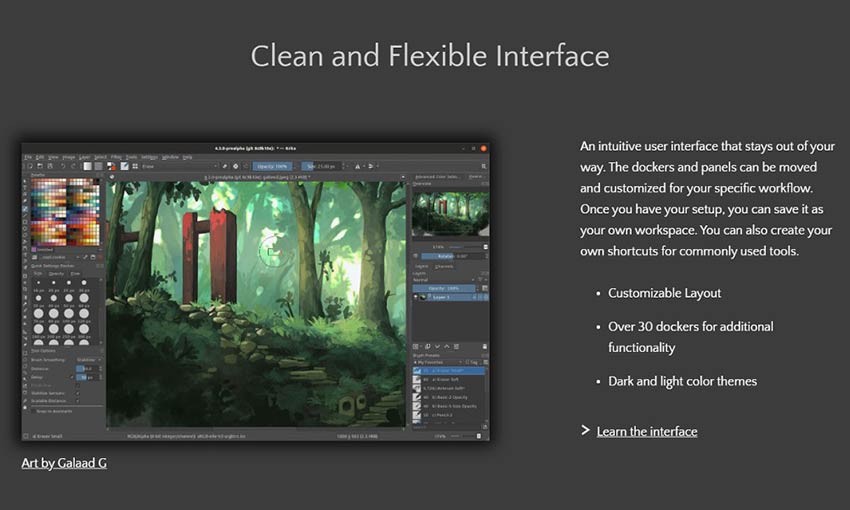The width and height of the screenshot is (850, 510).
Task: Open the Window menu
Action: [170, 157]
